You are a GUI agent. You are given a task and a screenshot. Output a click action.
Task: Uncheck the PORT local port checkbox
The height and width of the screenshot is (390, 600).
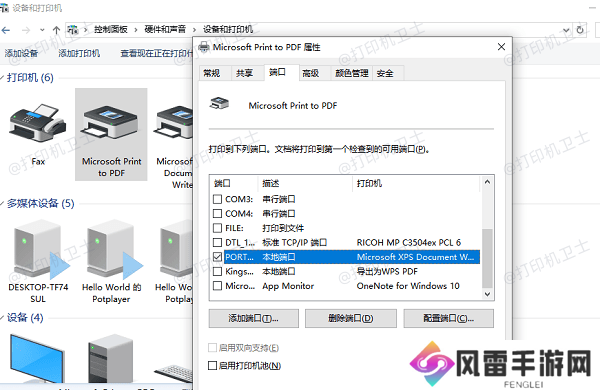(217, 257)
